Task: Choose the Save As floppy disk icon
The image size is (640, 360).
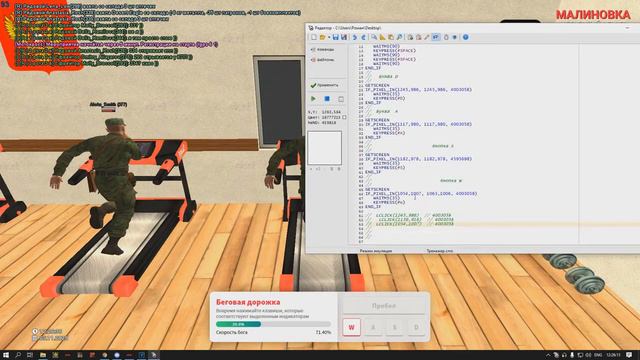Action: [x=344, y=37]
